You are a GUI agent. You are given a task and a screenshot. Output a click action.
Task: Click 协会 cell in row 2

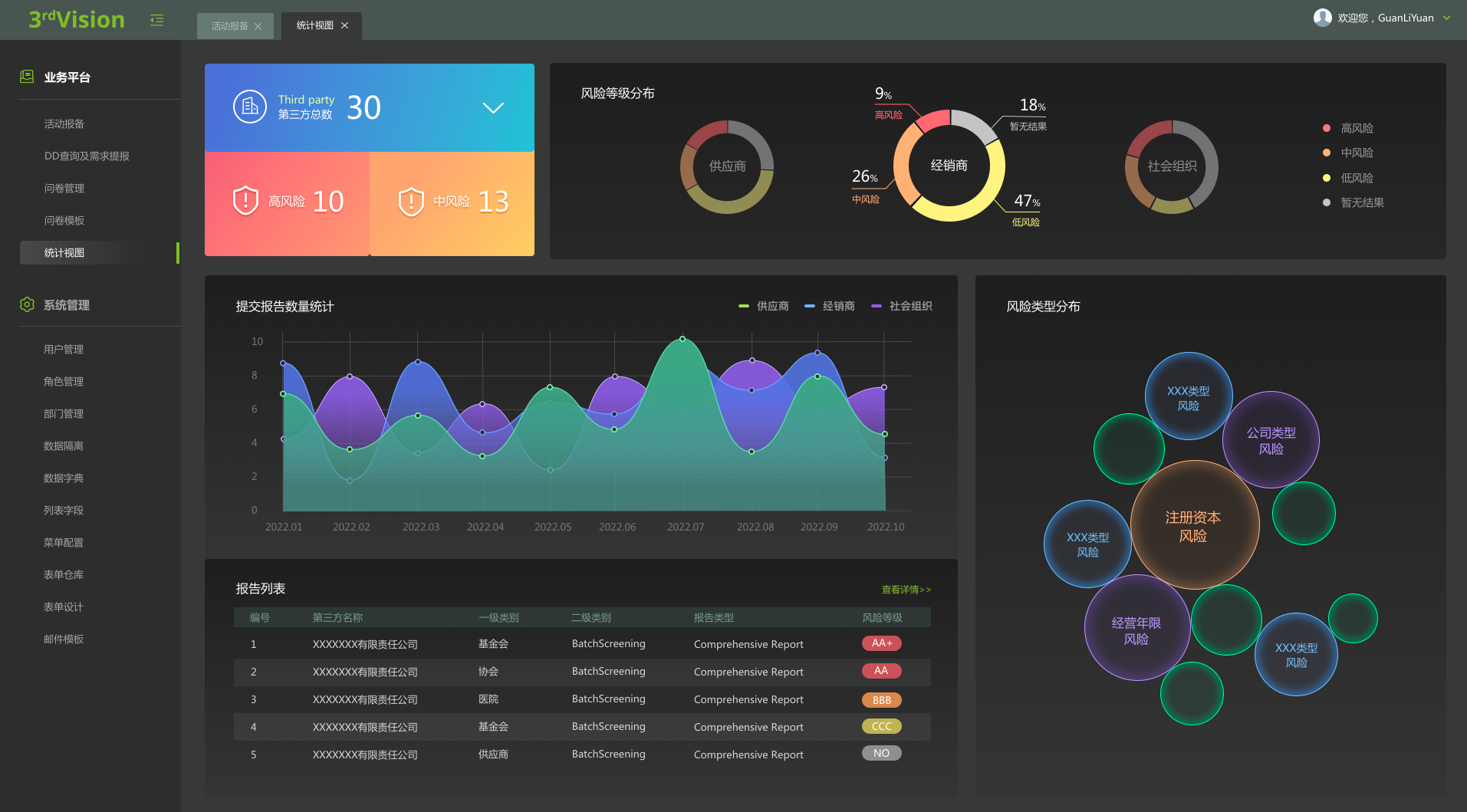(x=488, y=672)
